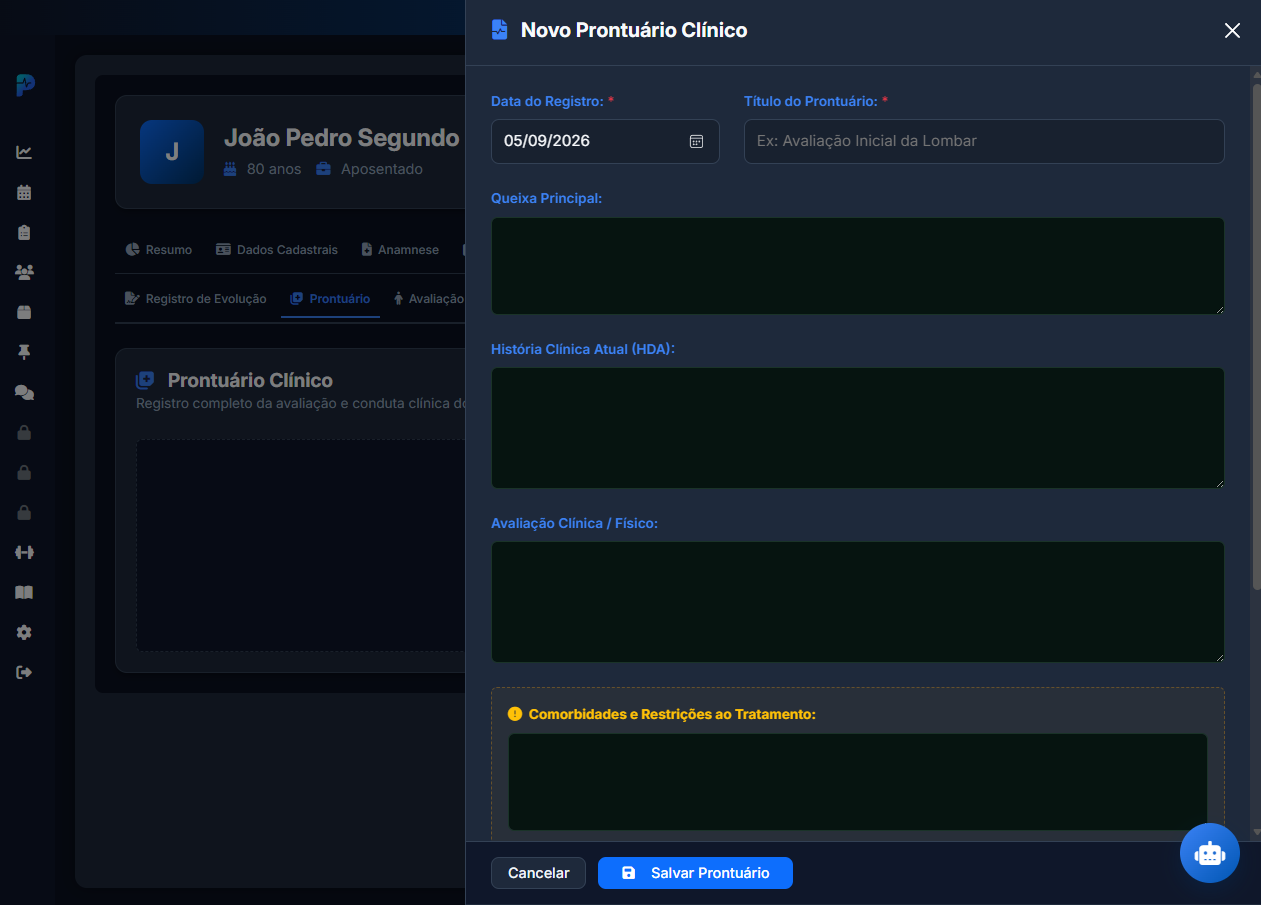Open the settings gear icon
1261x905 pixels.
point(24,632)
